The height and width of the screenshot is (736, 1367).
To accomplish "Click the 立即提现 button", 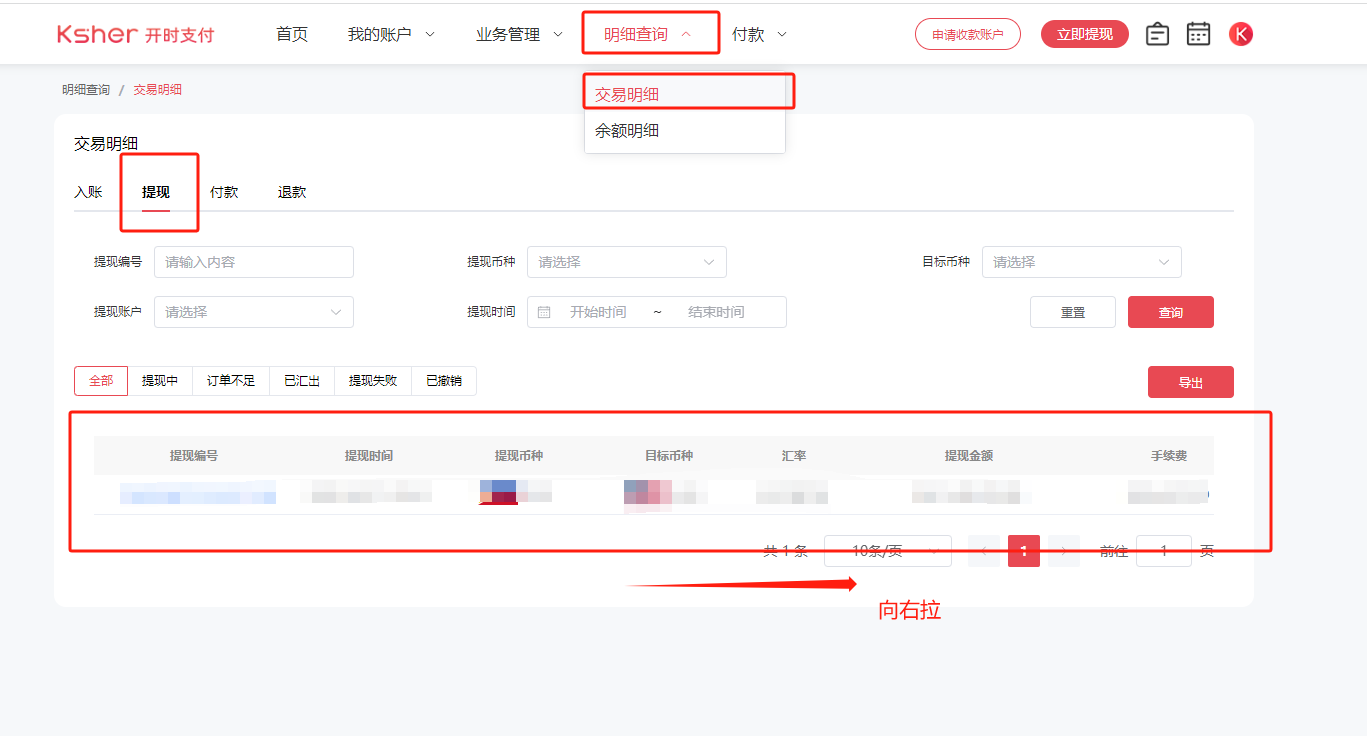I will [1084, 33].
